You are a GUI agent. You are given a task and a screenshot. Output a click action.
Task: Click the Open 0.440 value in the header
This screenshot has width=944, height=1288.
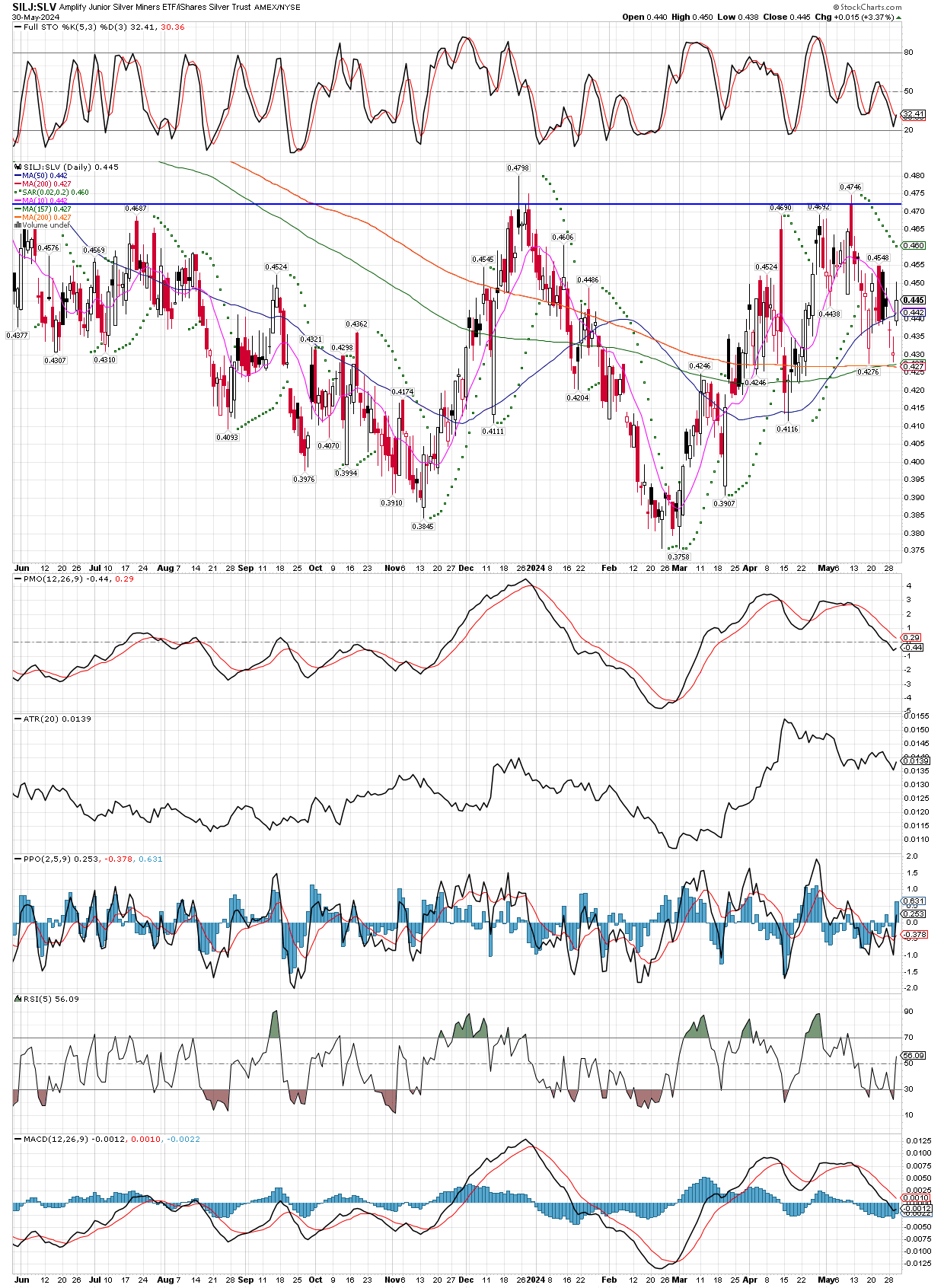point(645,17)
